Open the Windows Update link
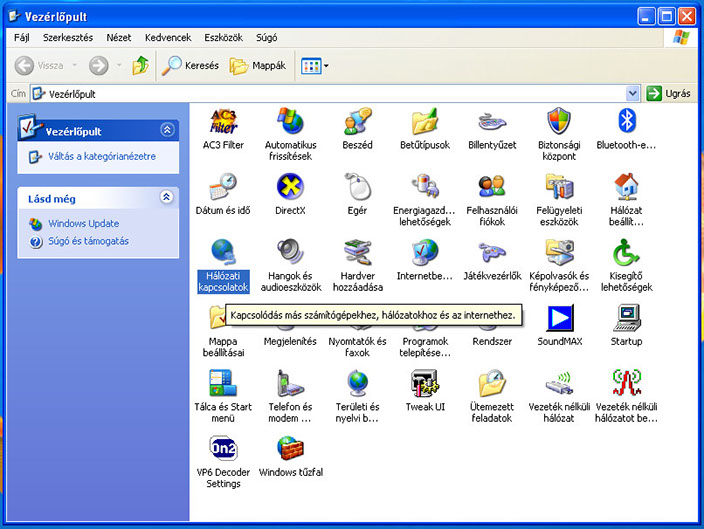The height and width of the screenshot is (529, 704). point(84,224)
